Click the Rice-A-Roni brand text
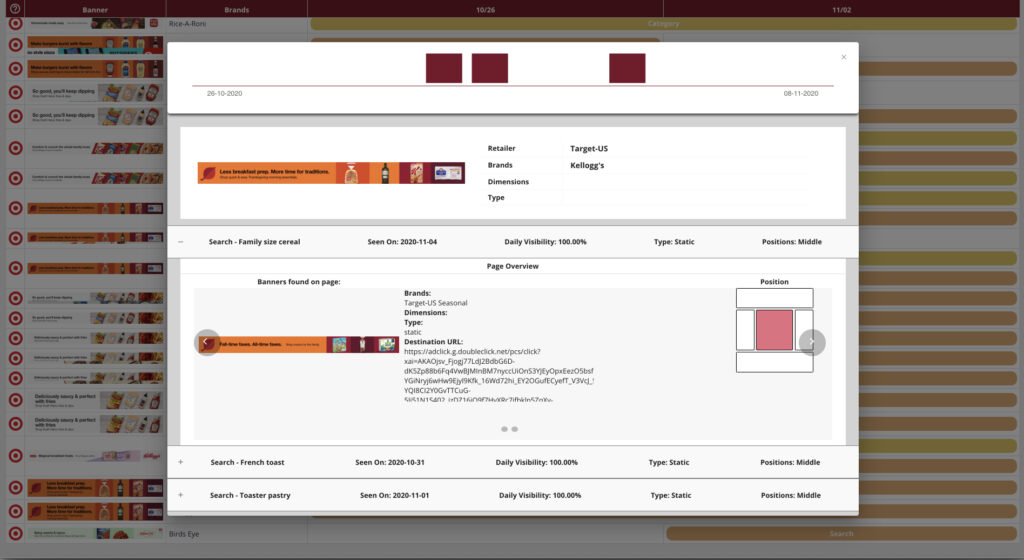1024x560 pixels. 187,23
